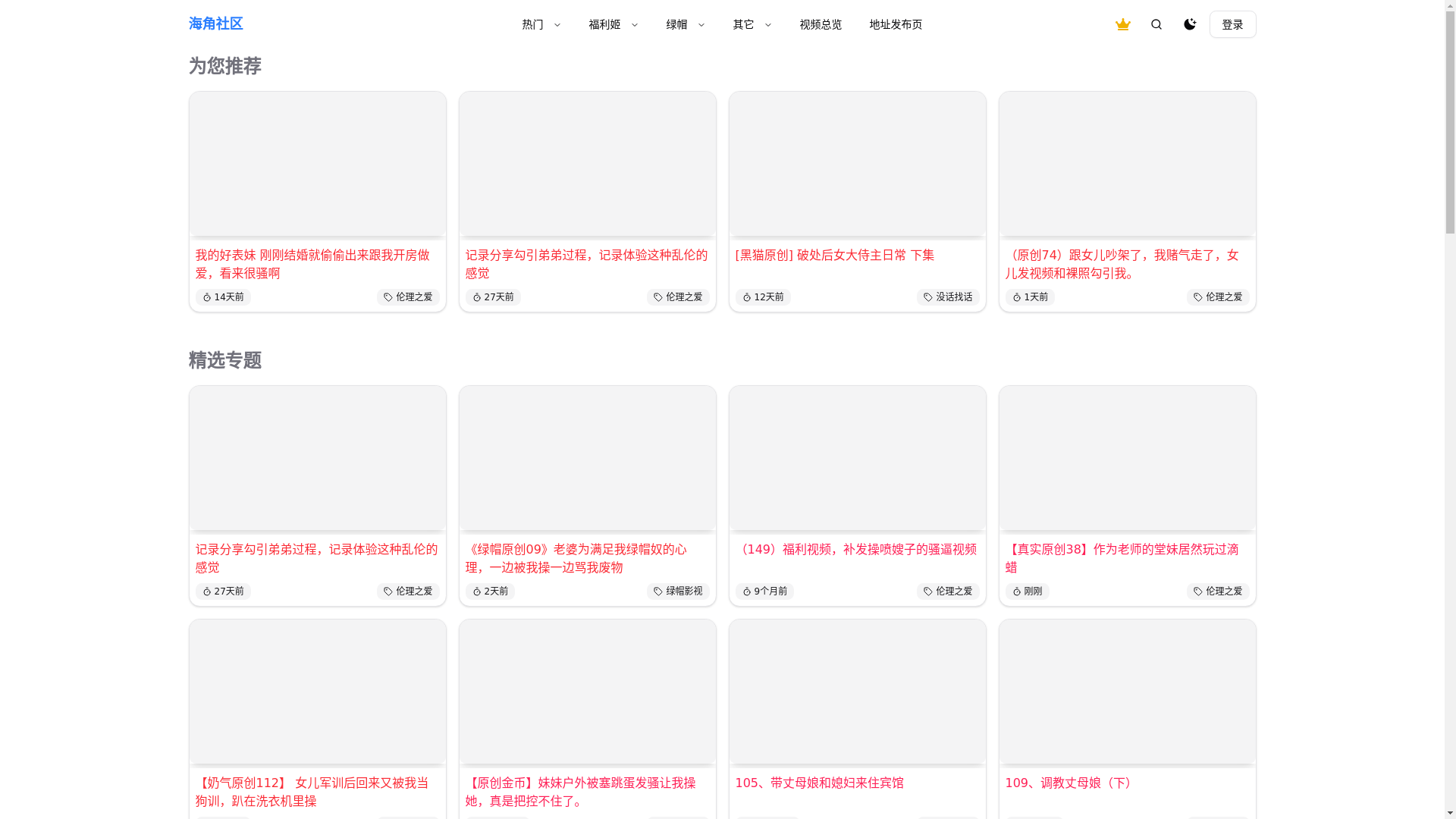The height and width of the screenshot is (819, 1456).
Task: Click the 2天前 time badge
Action: [490, 591]
